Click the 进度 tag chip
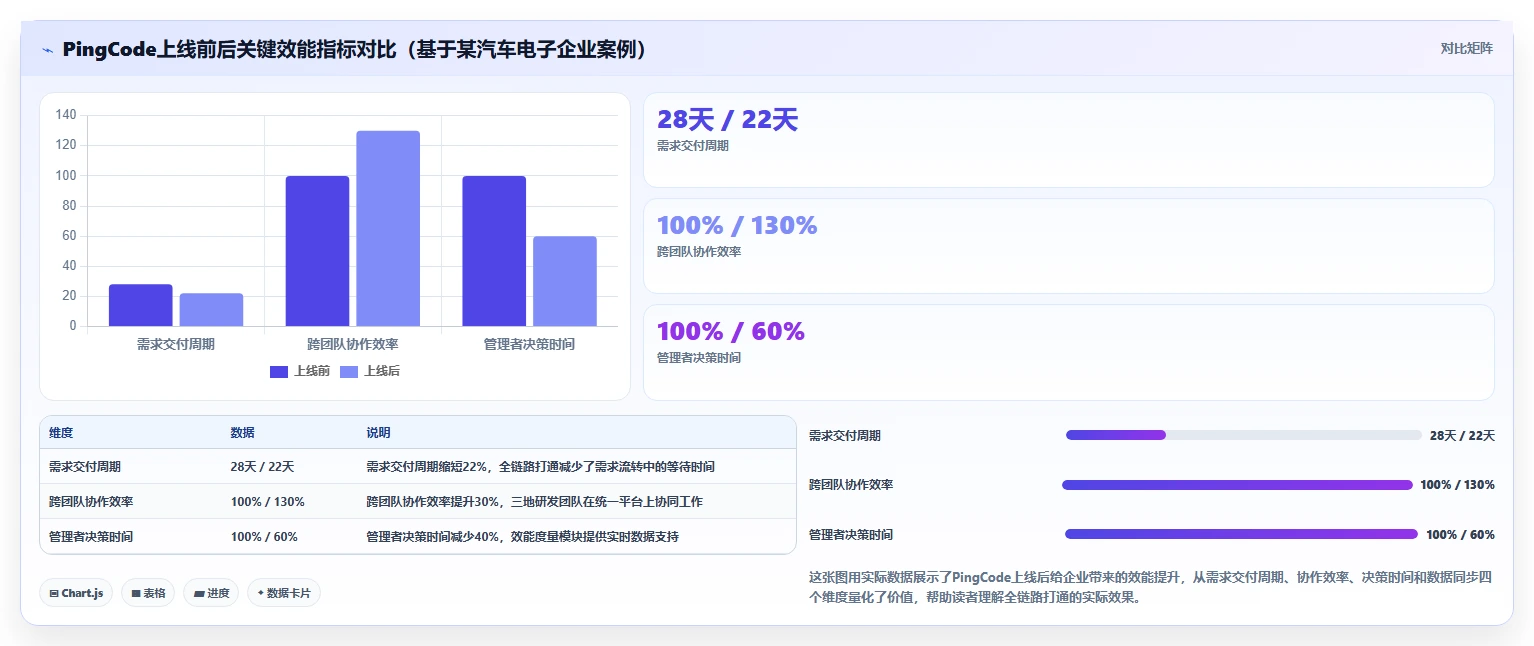 pyautogui.click(x=211, y=593)
